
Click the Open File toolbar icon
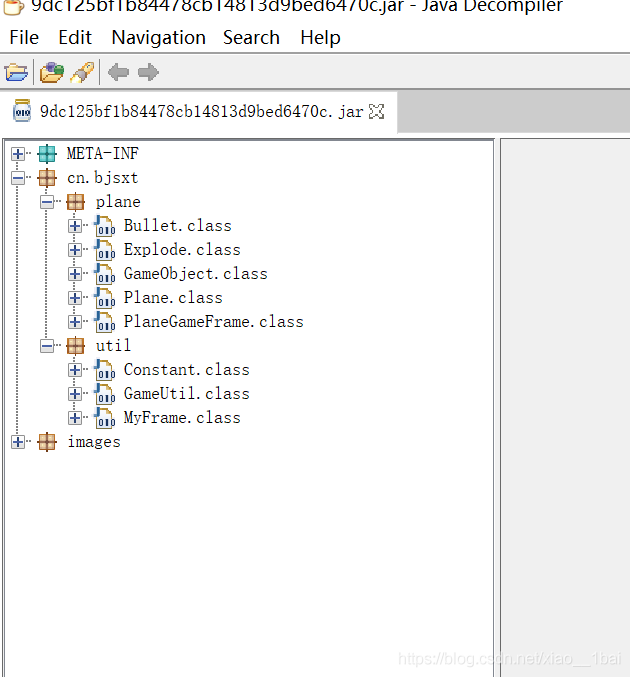(x=16, y=72)
